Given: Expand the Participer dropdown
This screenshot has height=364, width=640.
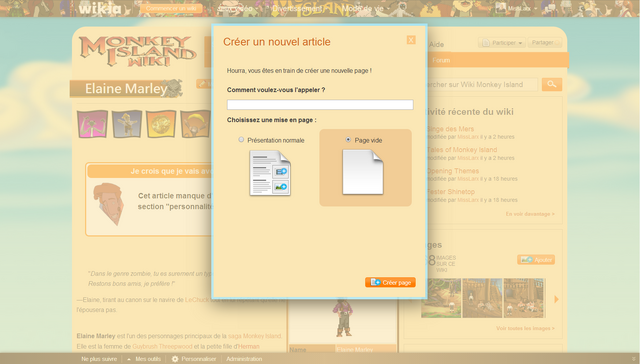Looking at the screenshot, I should [x=502, y=43].
